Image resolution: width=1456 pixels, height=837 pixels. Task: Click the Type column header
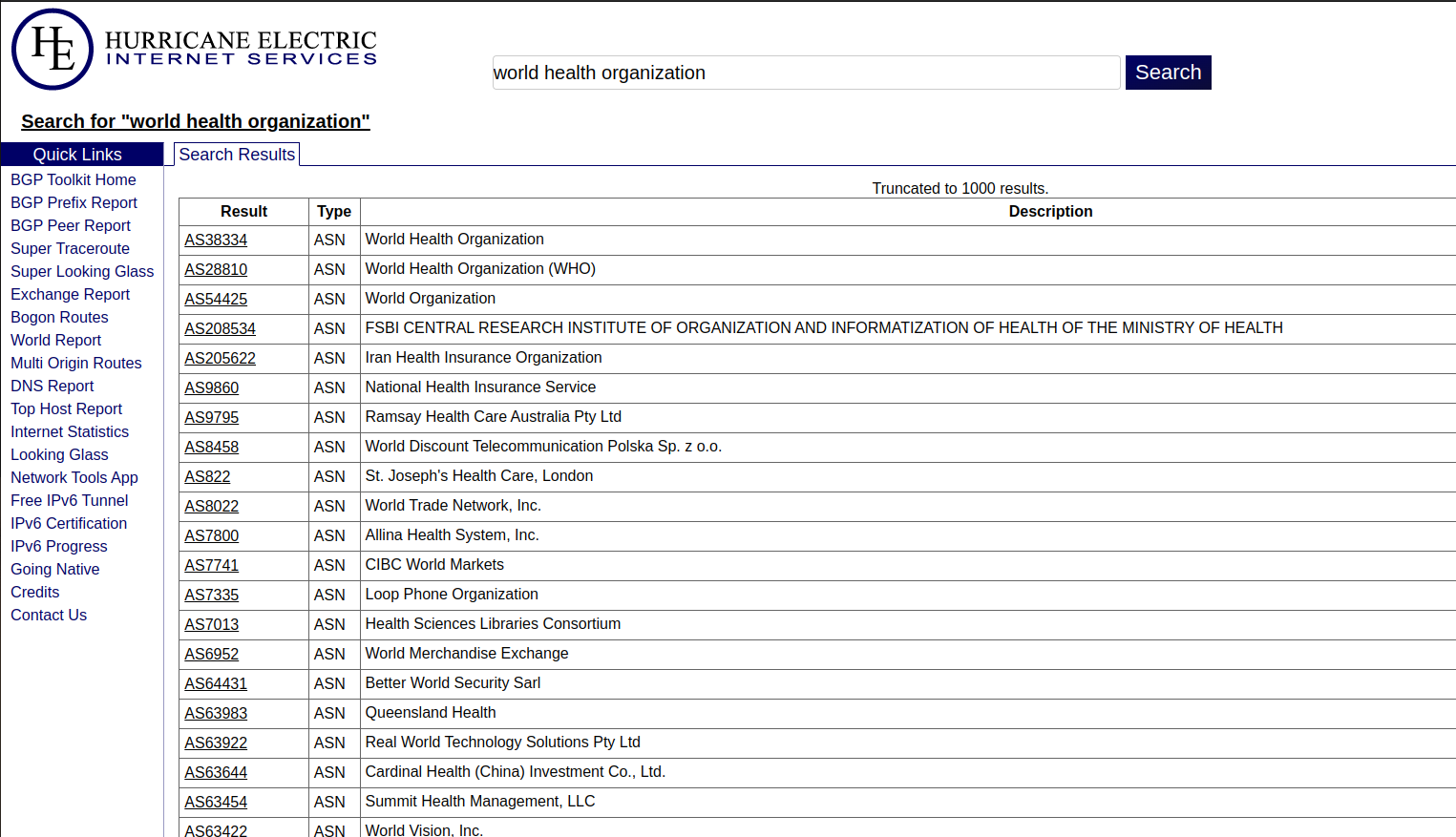(334, 211)
